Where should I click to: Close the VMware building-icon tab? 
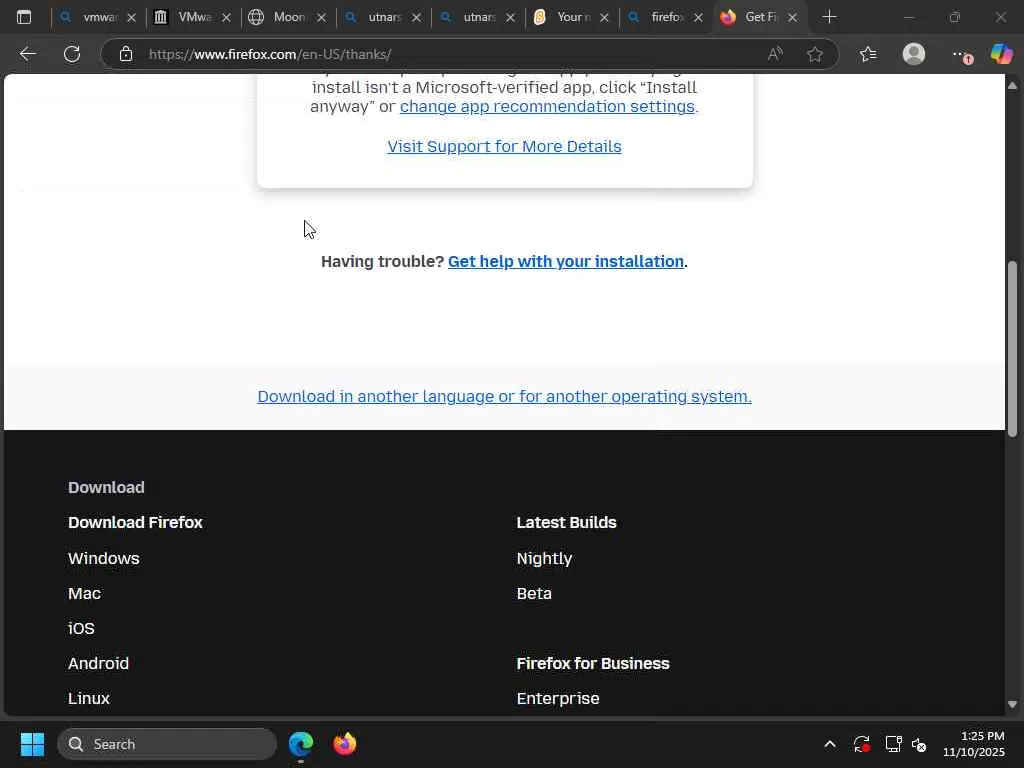pos(226,18)
